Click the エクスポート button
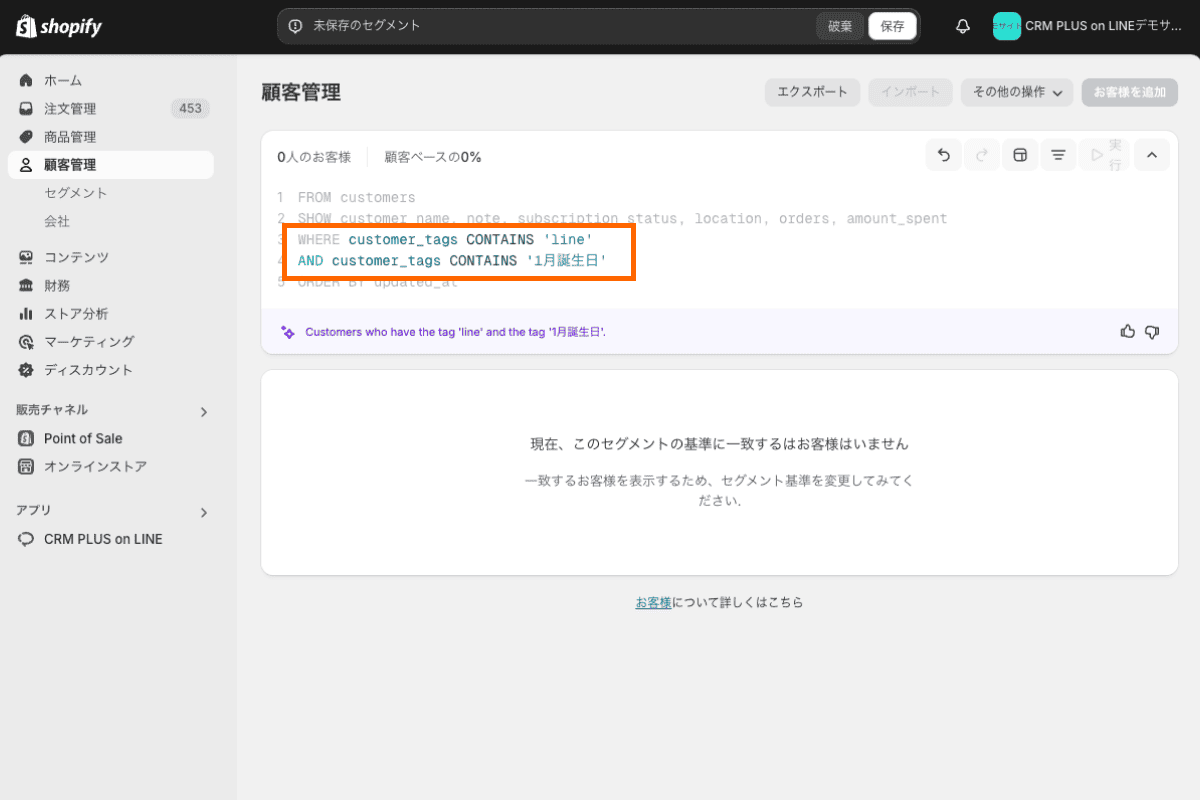 pyautogui.click(x=812, y=92)
